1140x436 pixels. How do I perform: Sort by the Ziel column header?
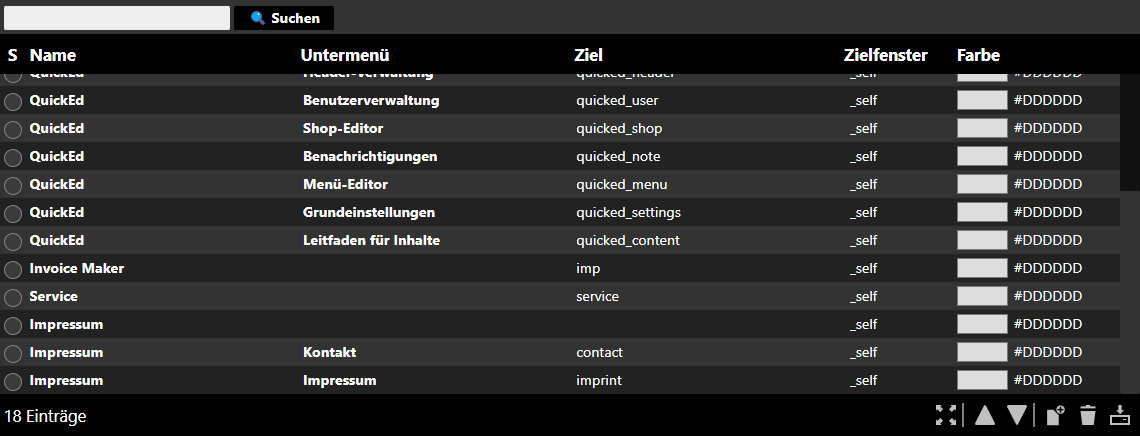pos(588,55)
